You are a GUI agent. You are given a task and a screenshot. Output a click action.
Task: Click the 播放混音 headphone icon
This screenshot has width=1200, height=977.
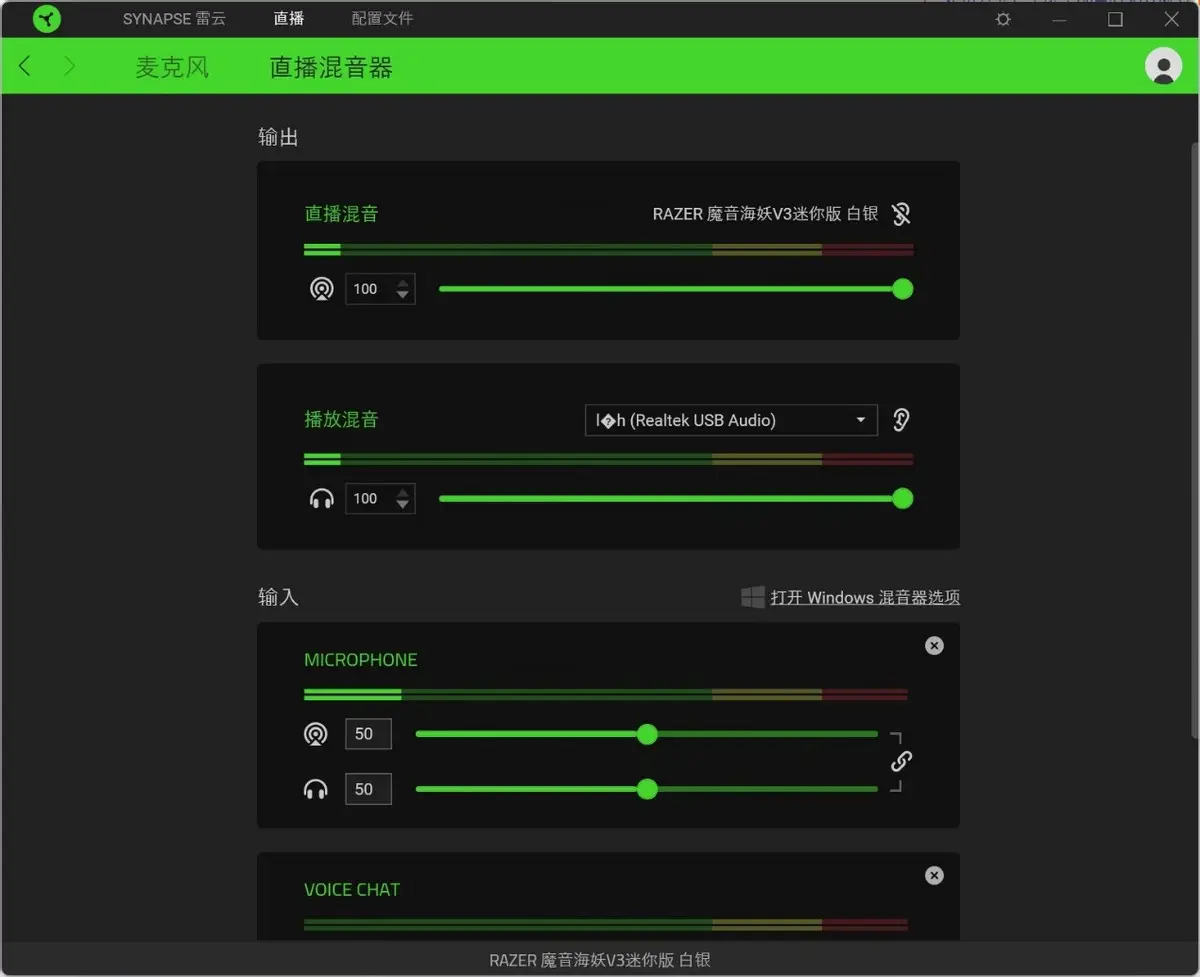click(321, 499)
